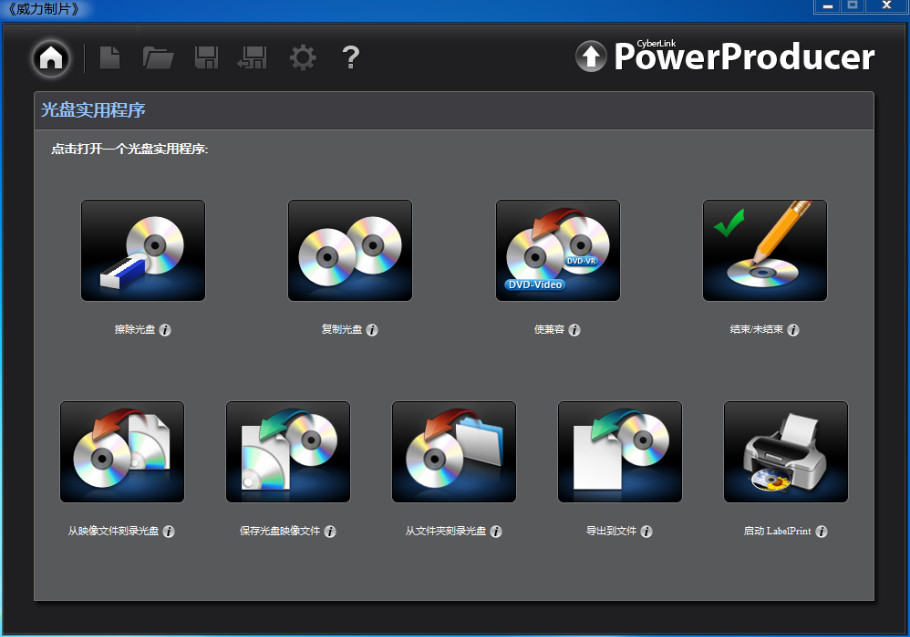Viewport: 910px width, 637px height.
Task: Click the 从文件夹刻录光盘 label text
Action: pyautogui.click(x=446, y=531)
